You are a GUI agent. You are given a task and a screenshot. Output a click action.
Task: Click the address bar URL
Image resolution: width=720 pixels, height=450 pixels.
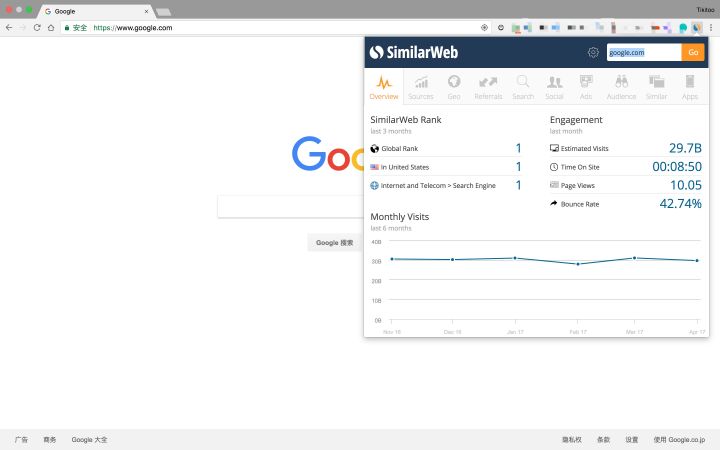[133, 28]
